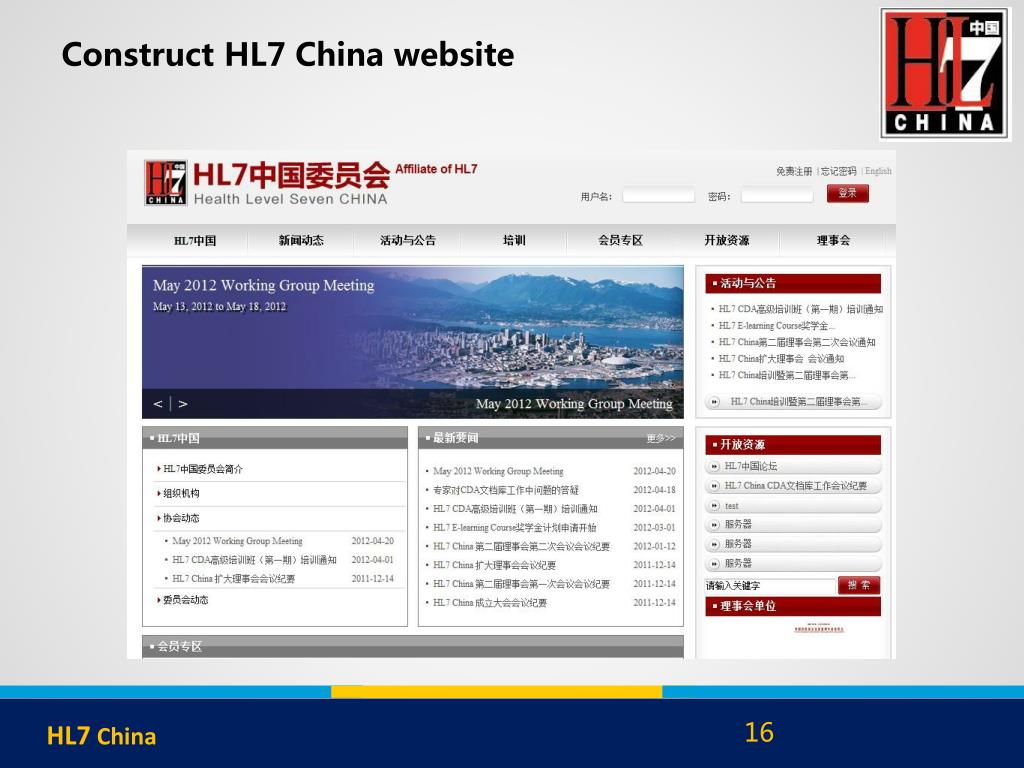The width and height of the screenshot is (1024, 768).
Task: Open May 2012 Working Group Meeting under 协会动态
Action: (x=237, y=541)
